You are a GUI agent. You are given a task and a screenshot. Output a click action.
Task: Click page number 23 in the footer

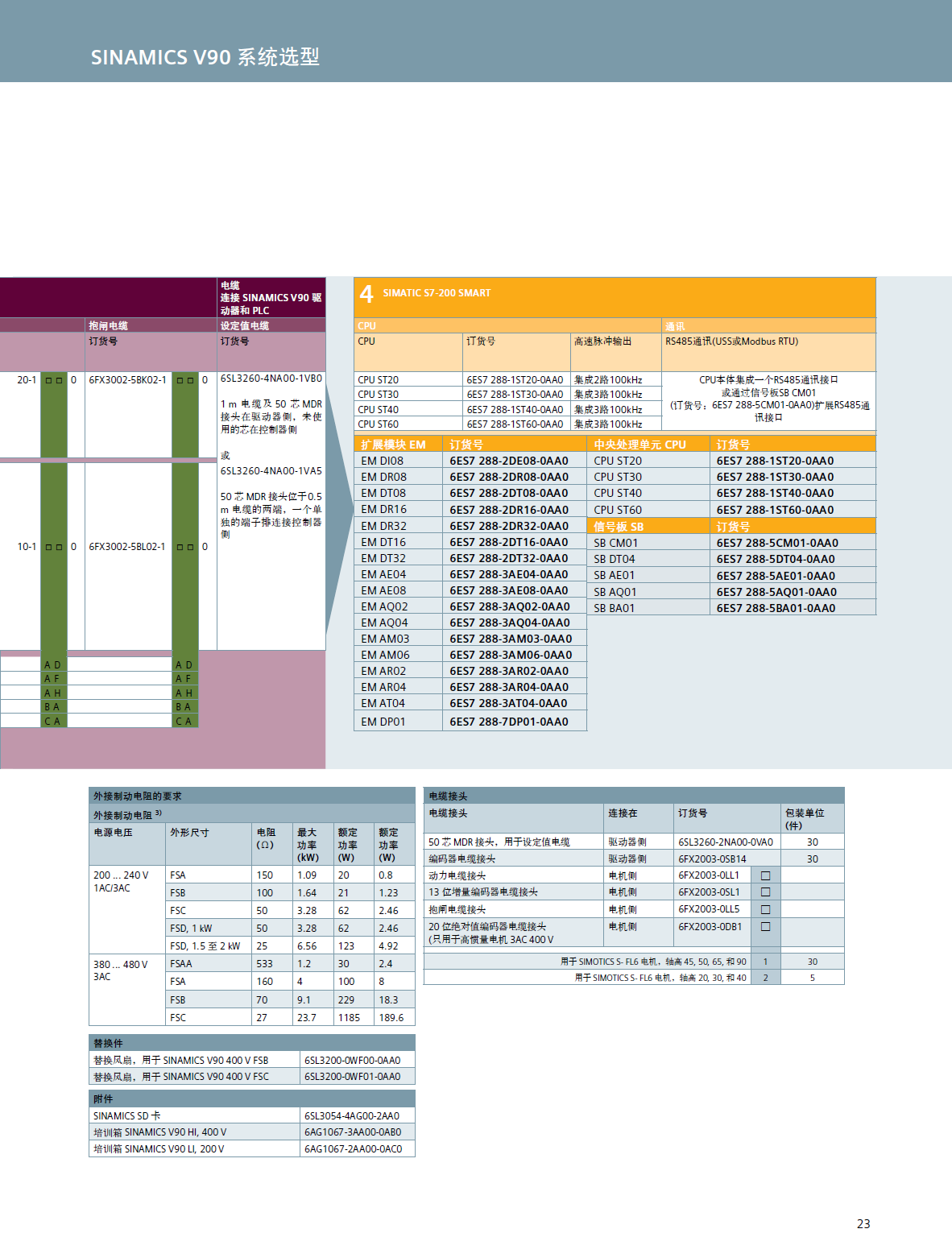[863, 1223]
